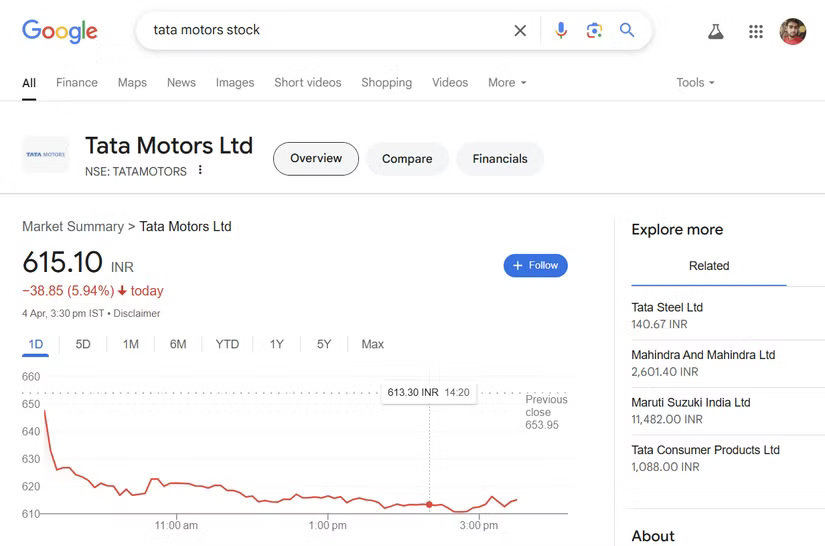825x546 pixels.
Task: Switch to the News tab
Action: [181, 83]
